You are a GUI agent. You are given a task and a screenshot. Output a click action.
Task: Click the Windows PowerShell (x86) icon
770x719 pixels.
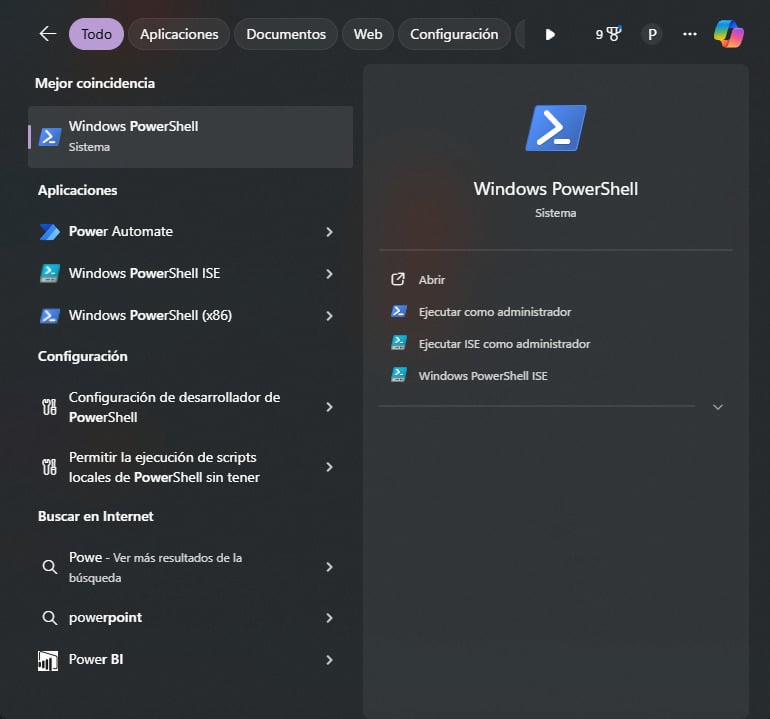pos(50,316)
